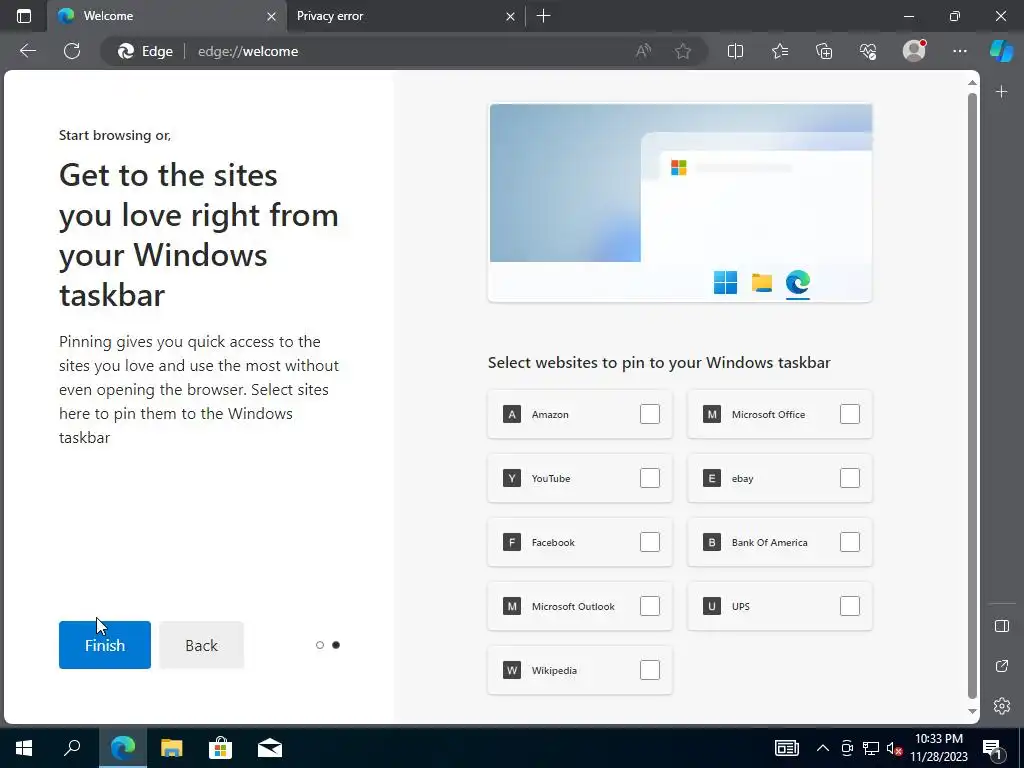Open the Collections icon
This screenshot has width=1024, height=768.
pyautogui.click(x=824, y=51)
